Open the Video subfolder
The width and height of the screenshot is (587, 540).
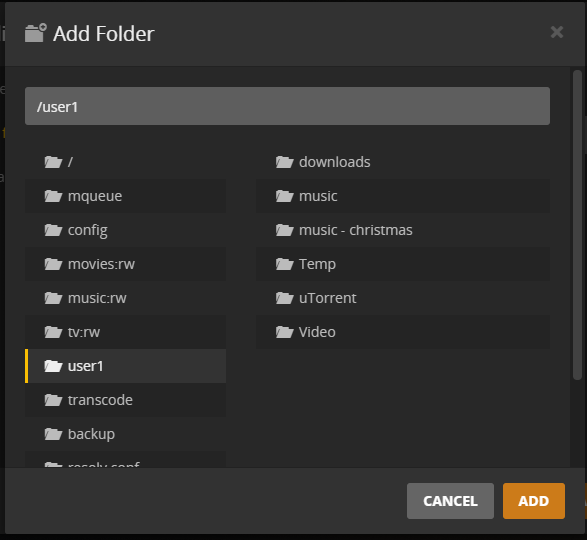pos(317,332)
